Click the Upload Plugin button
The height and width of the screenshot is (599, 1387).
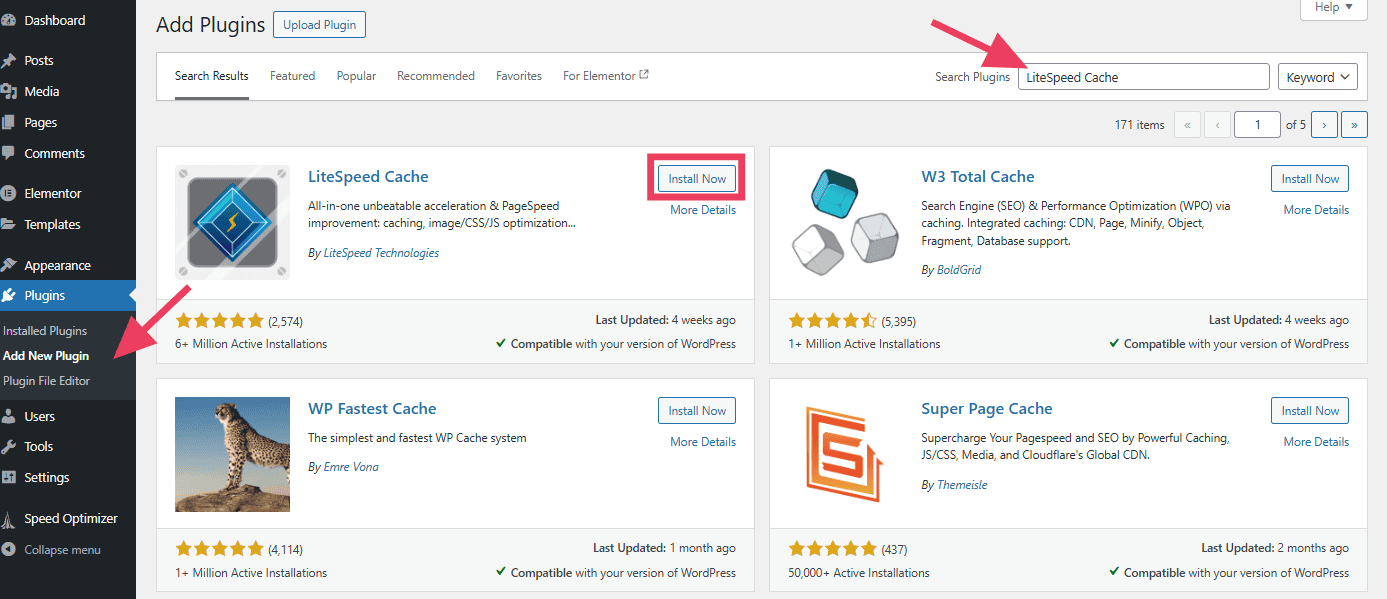point(319,25)
